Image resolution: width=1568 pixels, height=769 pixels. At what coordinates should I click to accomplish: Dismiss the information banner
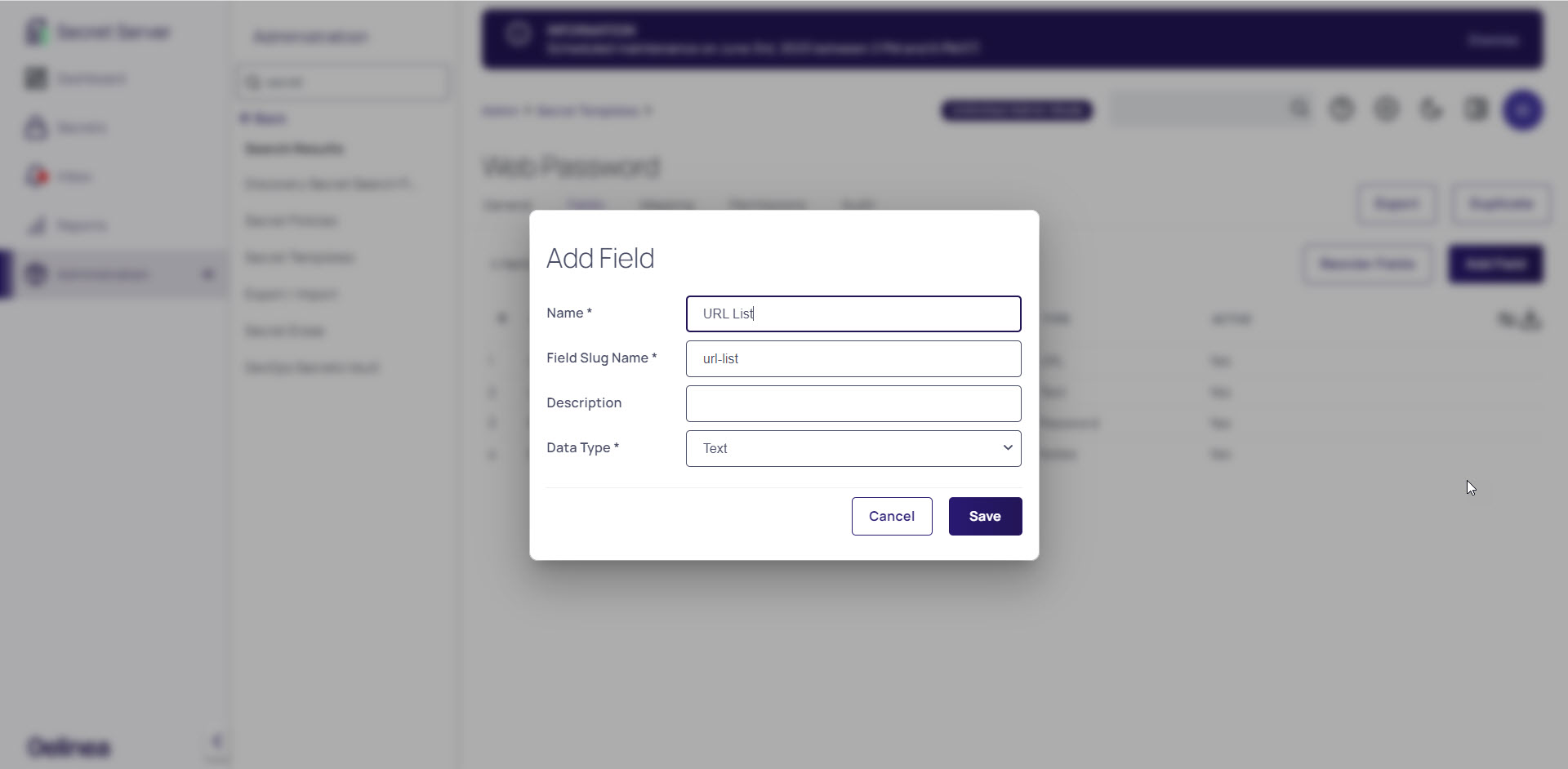tap(1493, 40)
